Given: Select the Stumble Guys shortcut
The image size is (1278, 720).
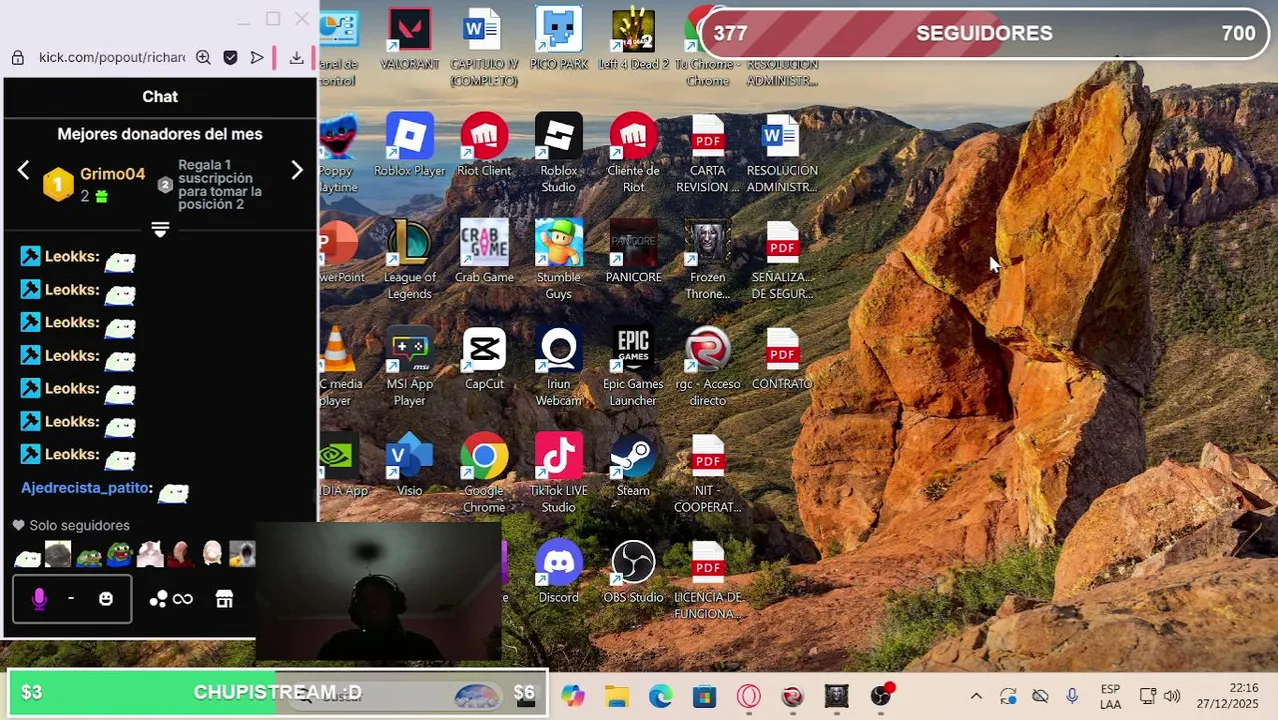Looking at the screenshot, I should (x=558, y=260).
